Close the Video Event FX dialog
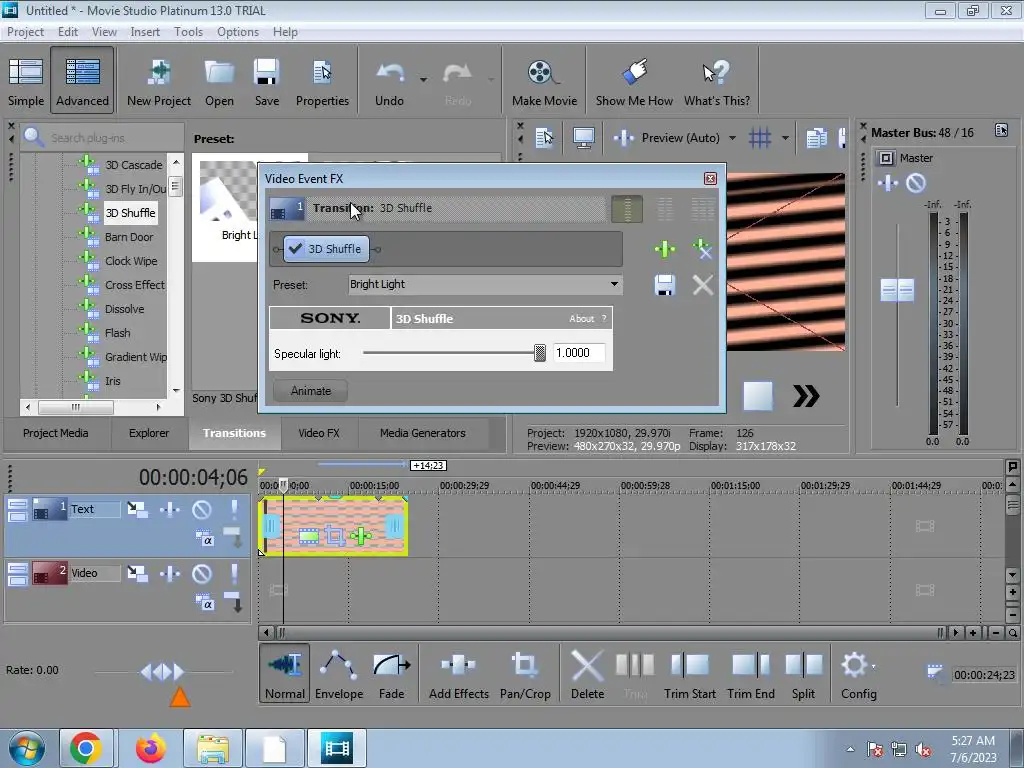Screen dimensions: 1024x768 pos(710,178)
